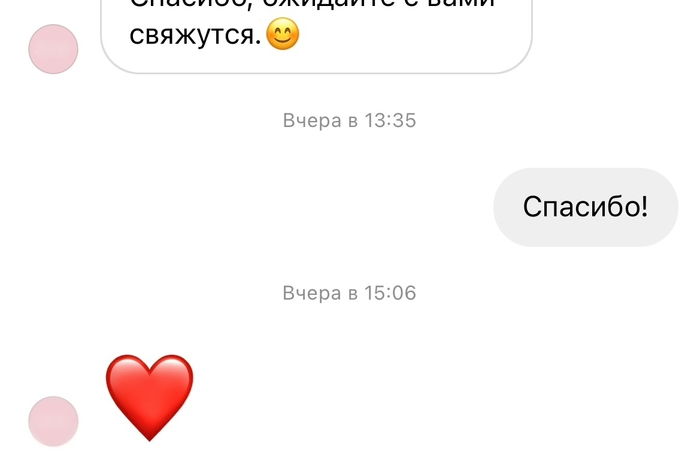The height and width of the screenshot is (456, 700).
Task: Click the heart's bottom tip
Action: pyautogui.click(x=150, y=435)
